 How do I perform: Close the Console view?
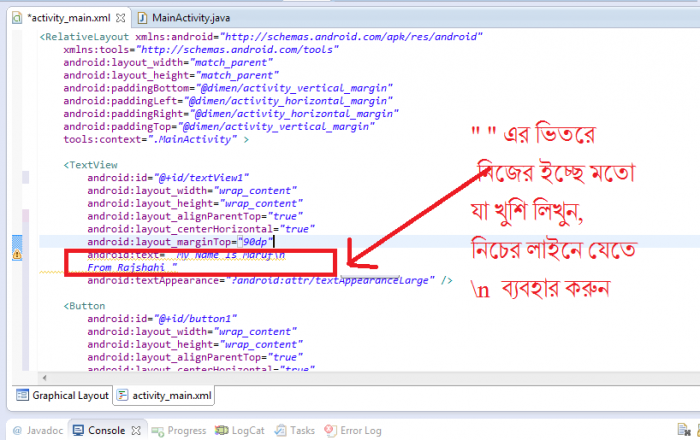click(x=136, y=431)
